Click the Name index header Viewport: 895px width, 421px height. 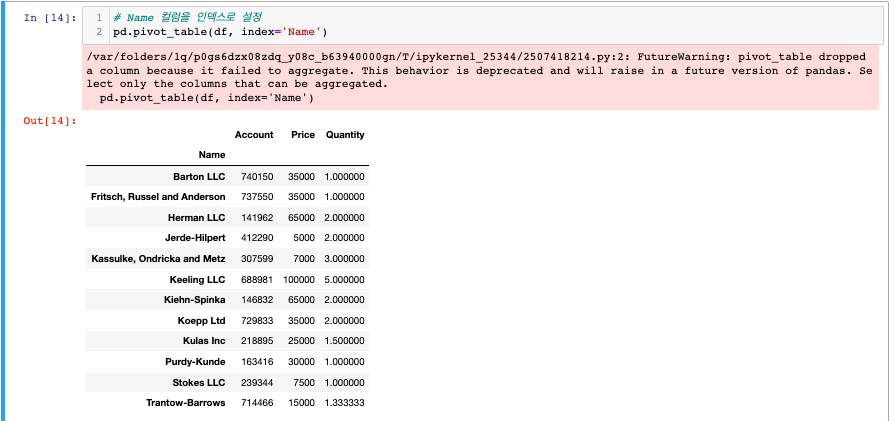coord(212,155)
